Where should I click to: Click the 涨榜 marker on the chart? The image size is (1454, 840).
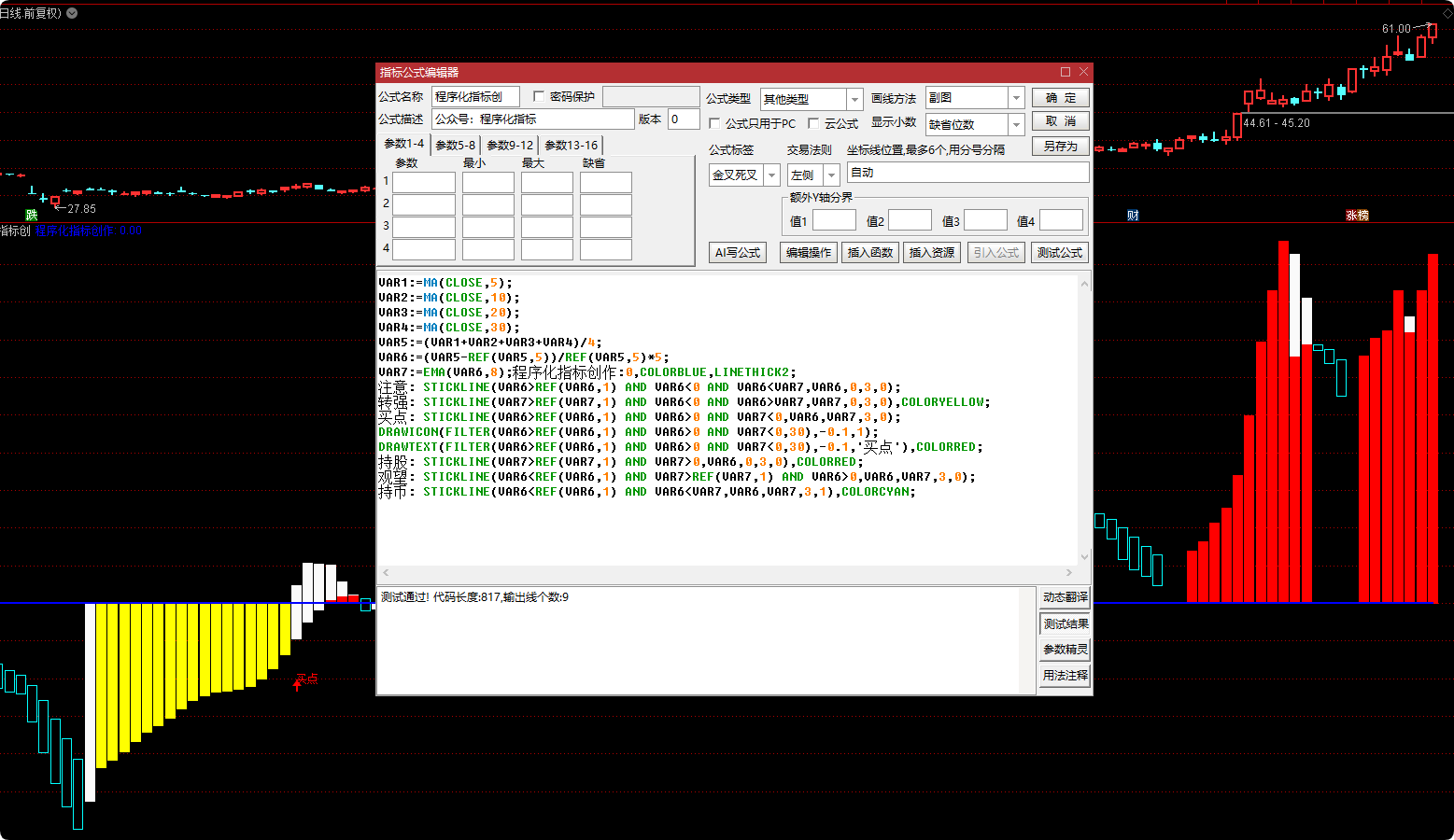(1357, 216)
